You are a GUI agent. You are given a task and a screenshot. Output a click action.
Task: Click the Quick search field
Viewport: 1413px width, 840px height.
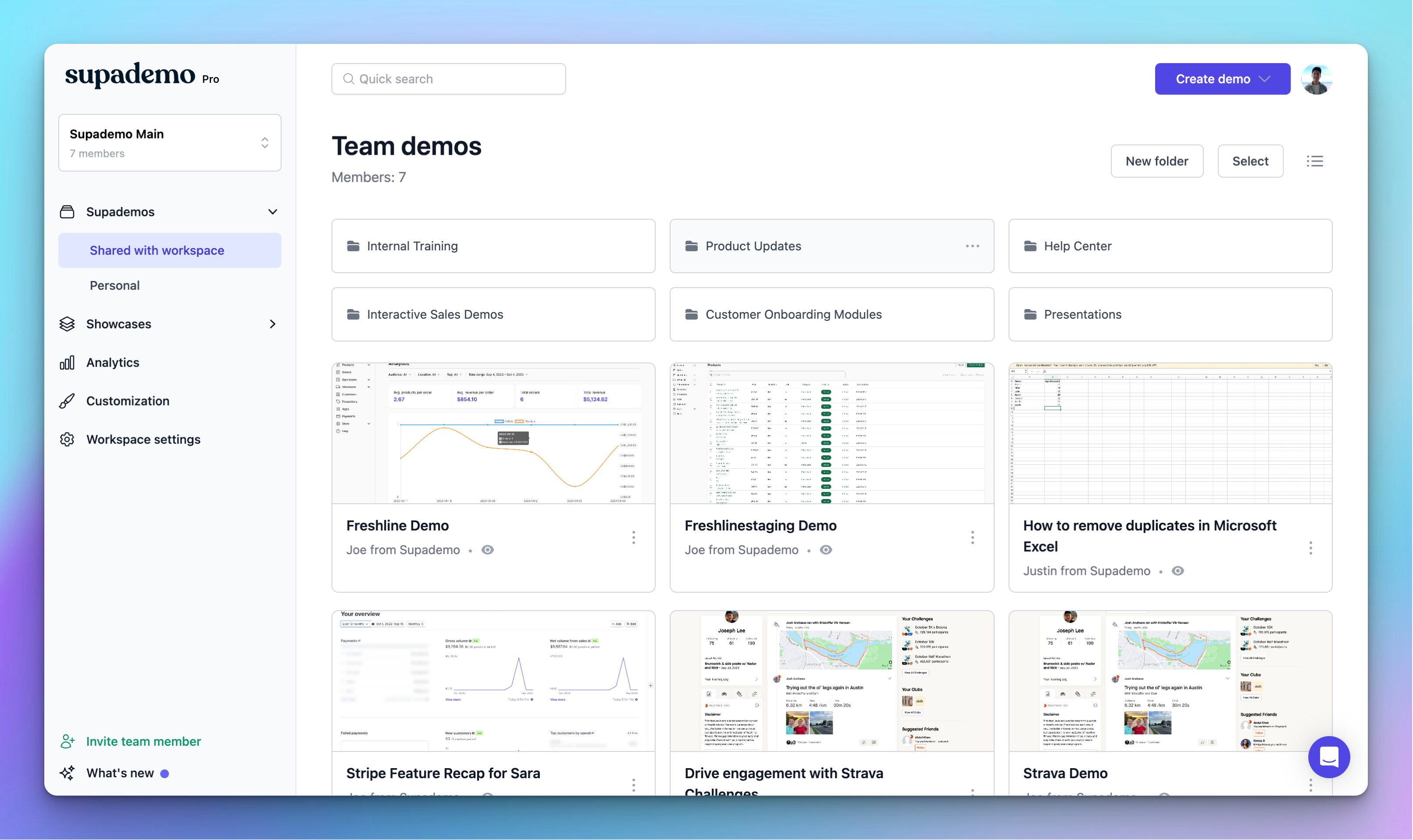[x=448, y=79]
